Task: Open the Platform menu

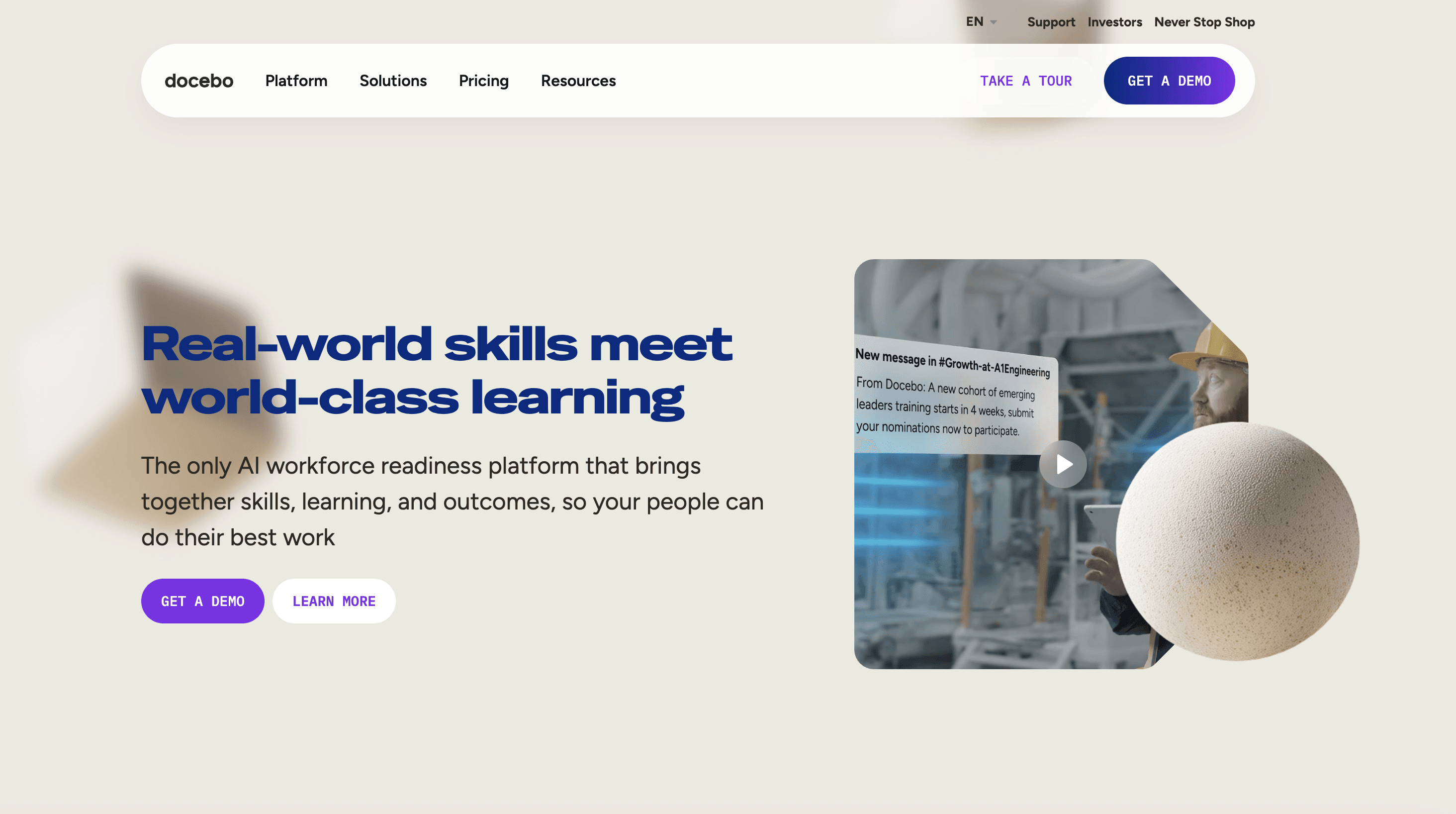Action: point(296,81)
